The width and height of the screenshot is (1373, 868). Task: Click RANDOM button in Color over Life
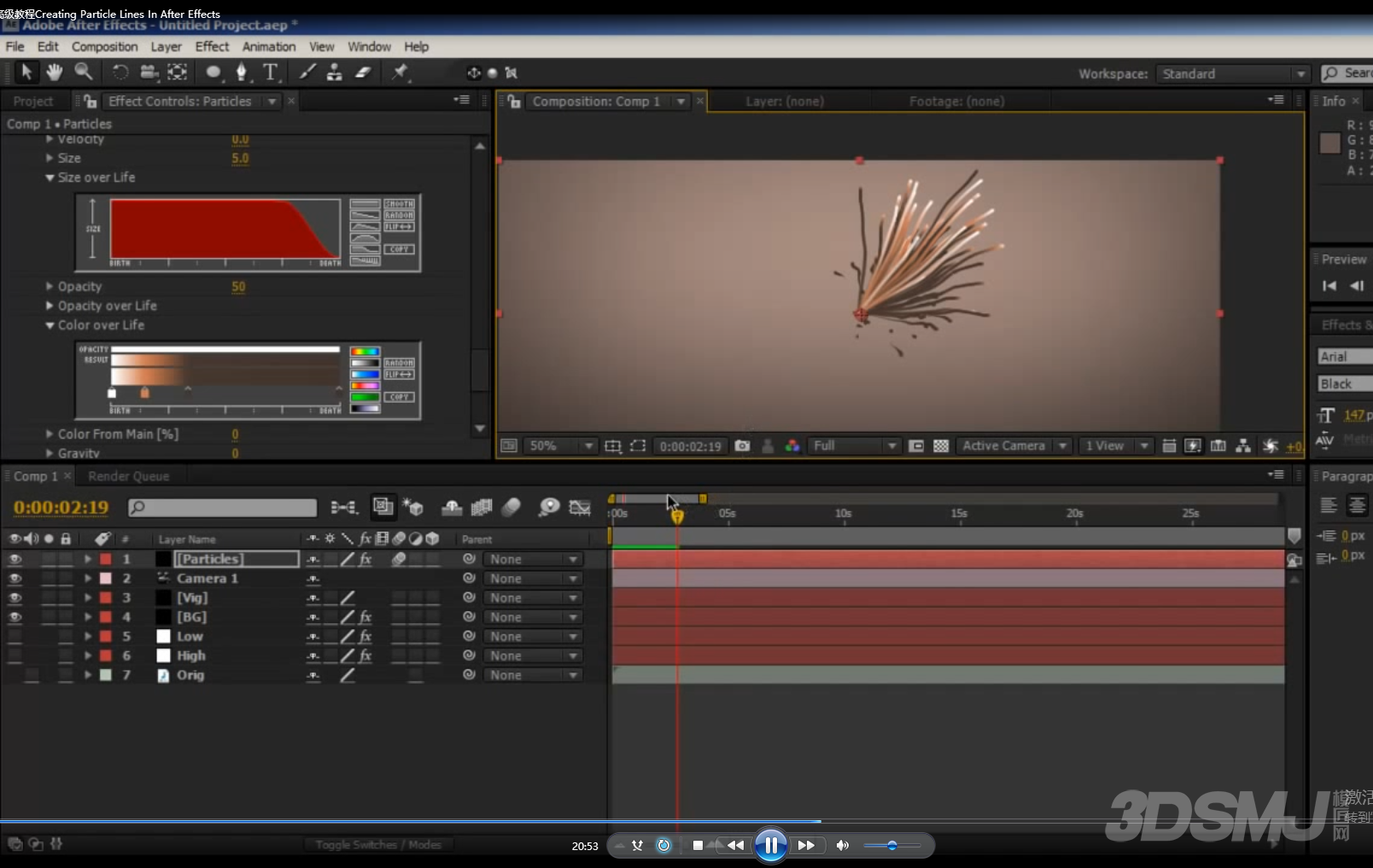[x=399, y=363]
